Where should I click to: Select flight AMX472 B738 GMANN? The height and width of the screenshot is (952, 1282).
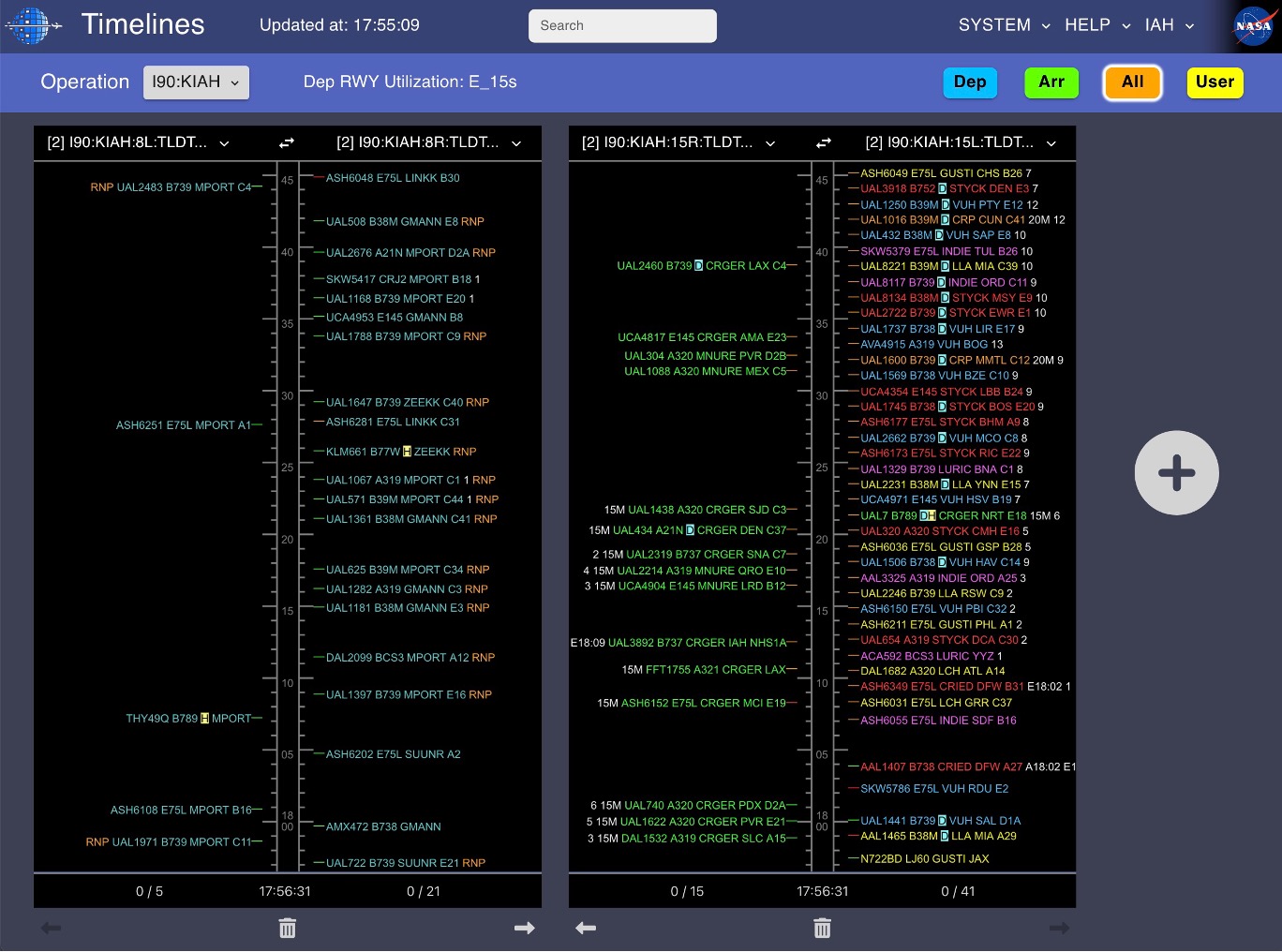tap(383, 827)
